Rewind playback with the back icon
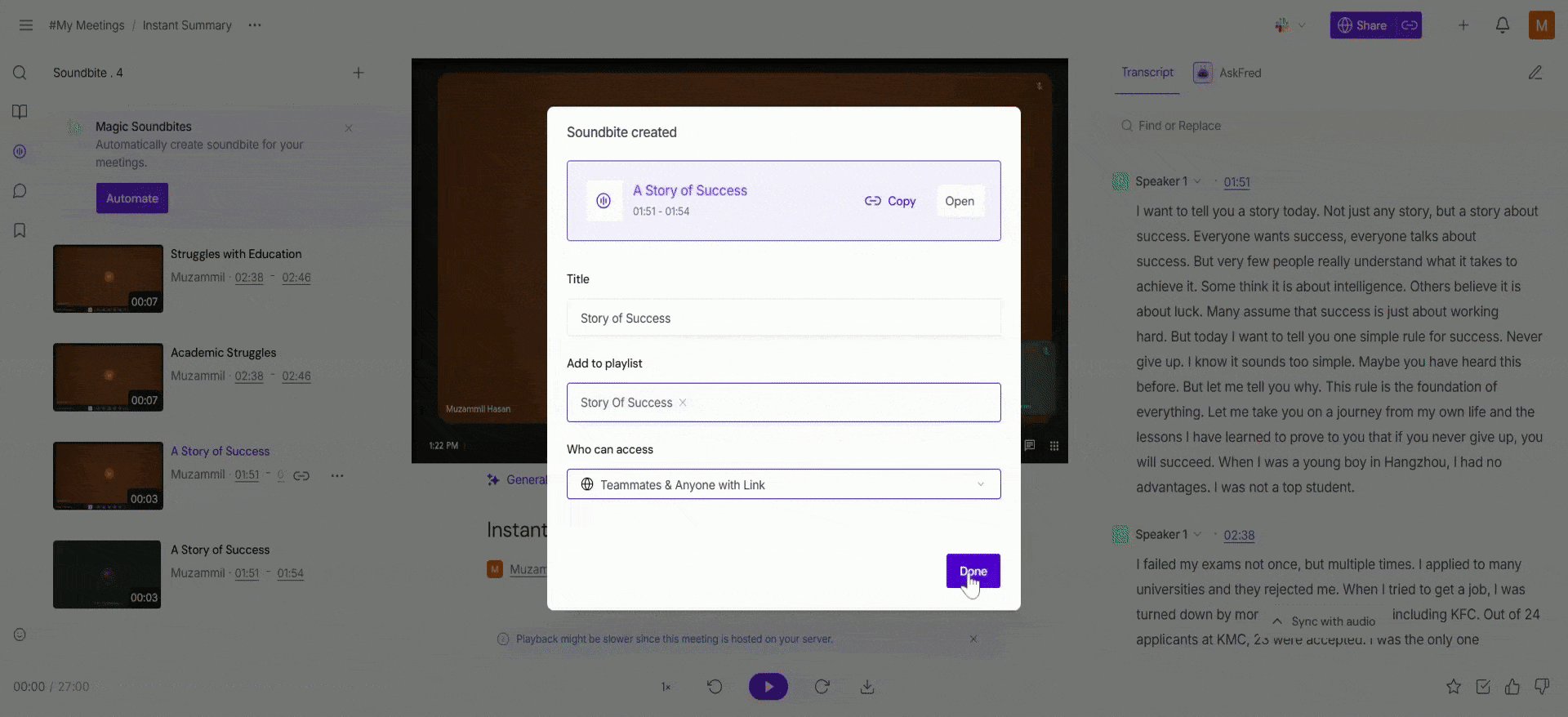The height and width of the screenshot is (717, 1568). coord(715,687)
